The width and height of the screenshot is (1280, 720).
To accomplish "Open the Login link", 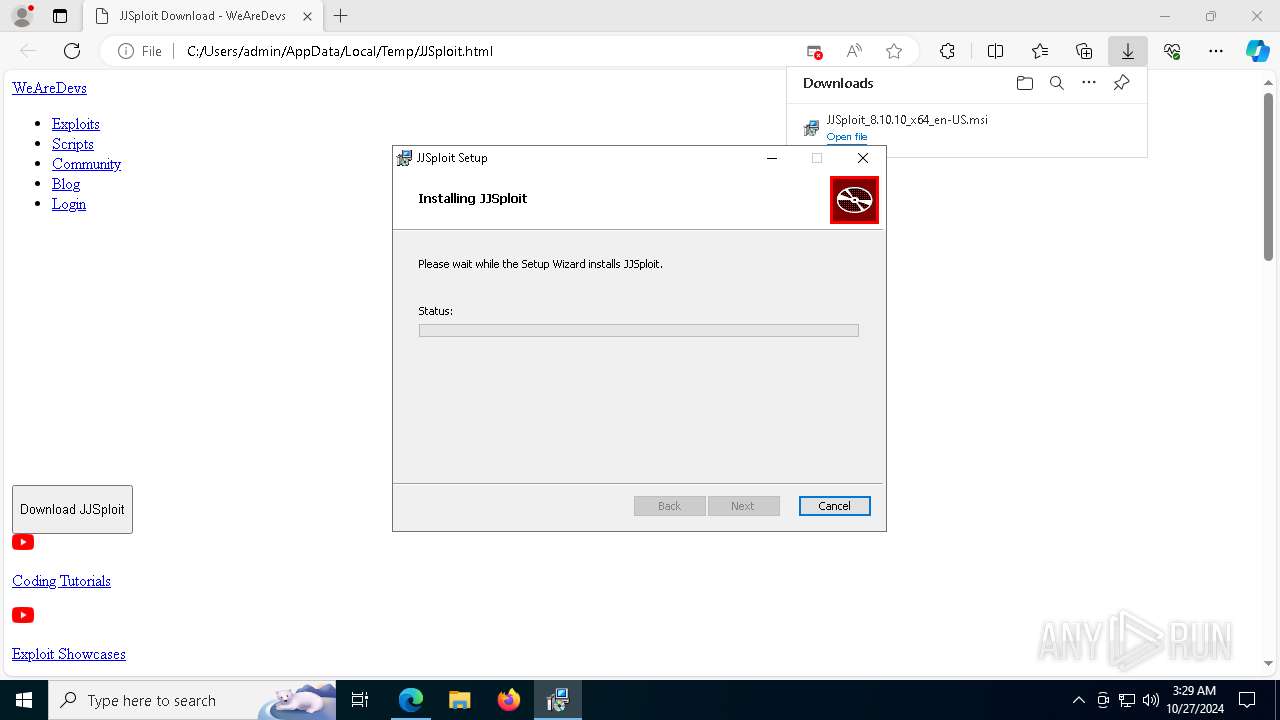I will tap(69, 204).
